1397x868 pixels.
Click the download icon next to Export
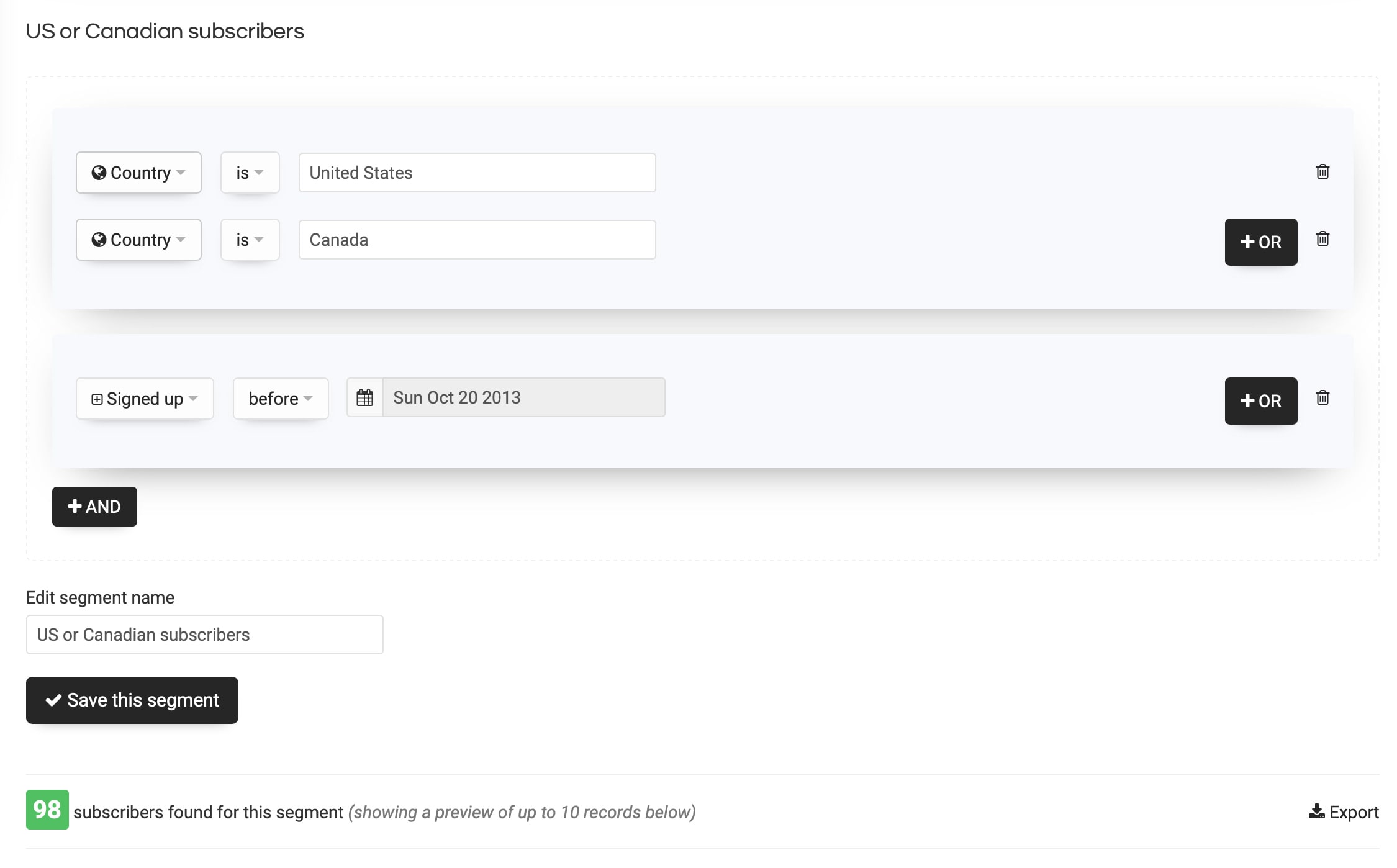tap(1316, 811)
